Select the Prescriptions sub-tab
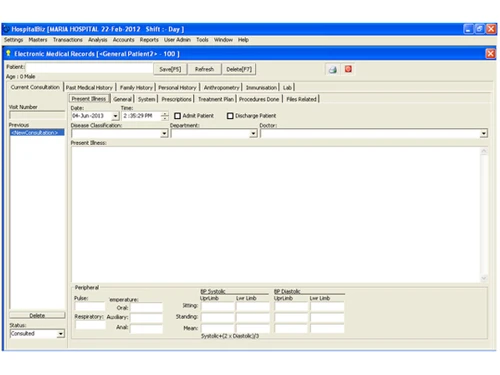The image size is (500, 375). (176, 99)
